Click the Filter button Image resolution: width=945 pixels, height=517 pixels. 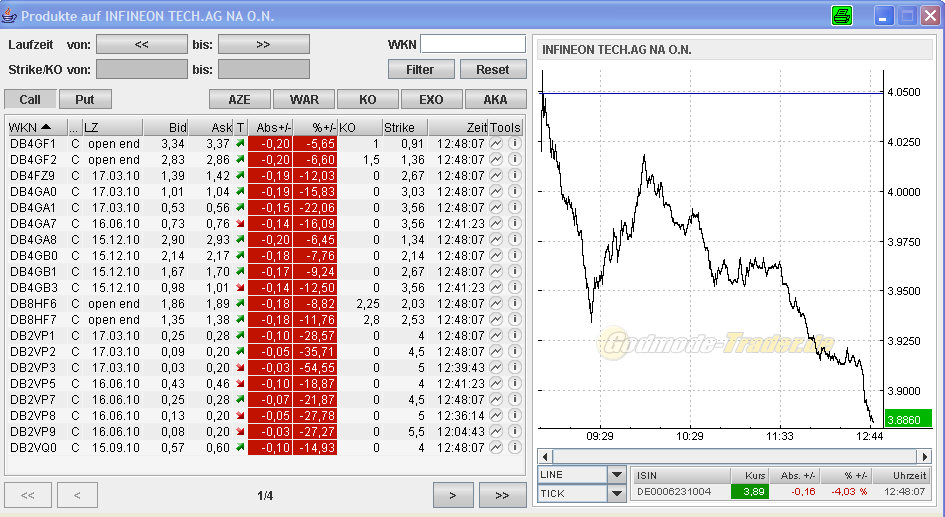[421, 69]
